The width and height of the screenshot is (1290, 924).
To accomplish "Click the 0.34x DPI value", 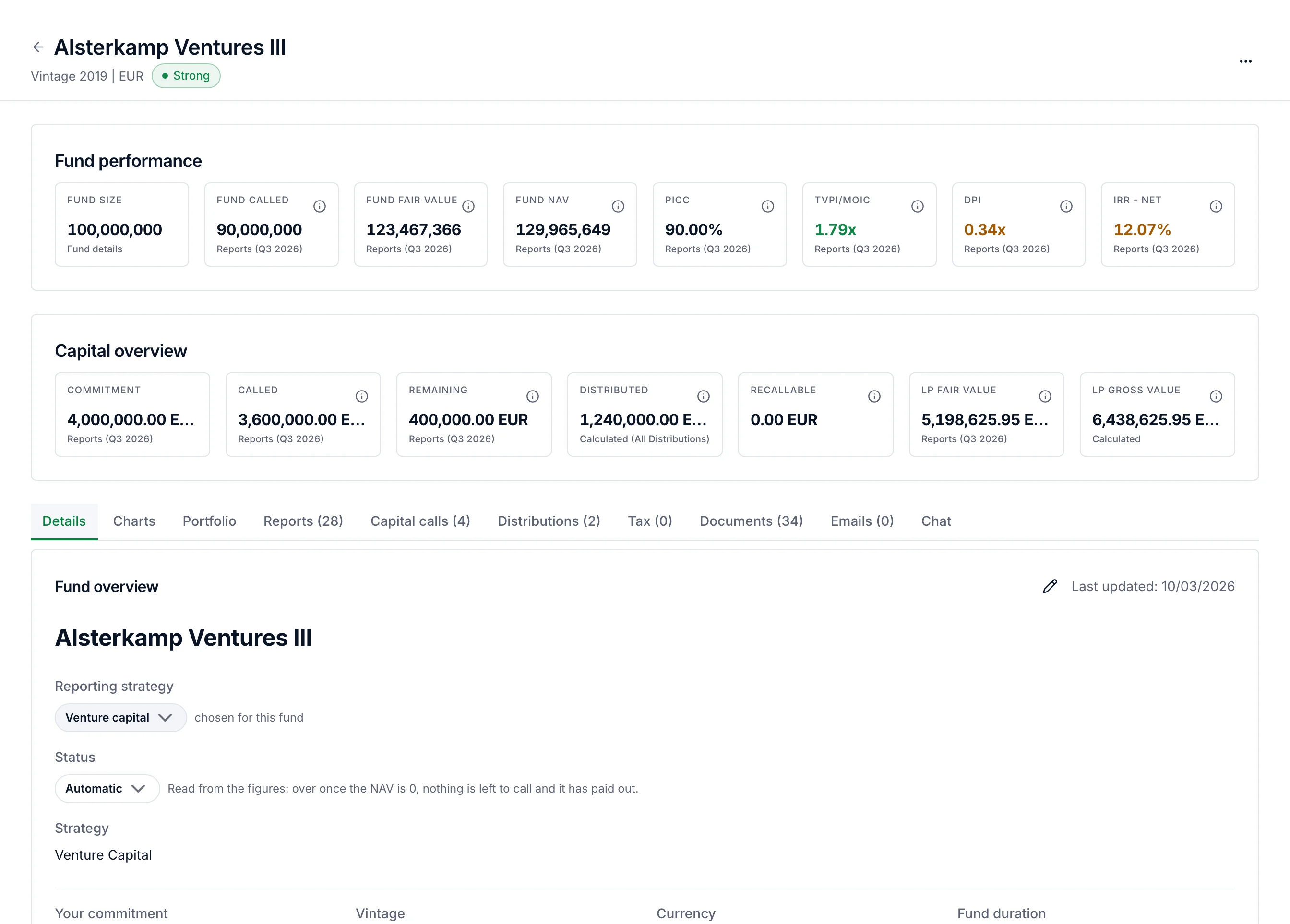I will (985, 230).
